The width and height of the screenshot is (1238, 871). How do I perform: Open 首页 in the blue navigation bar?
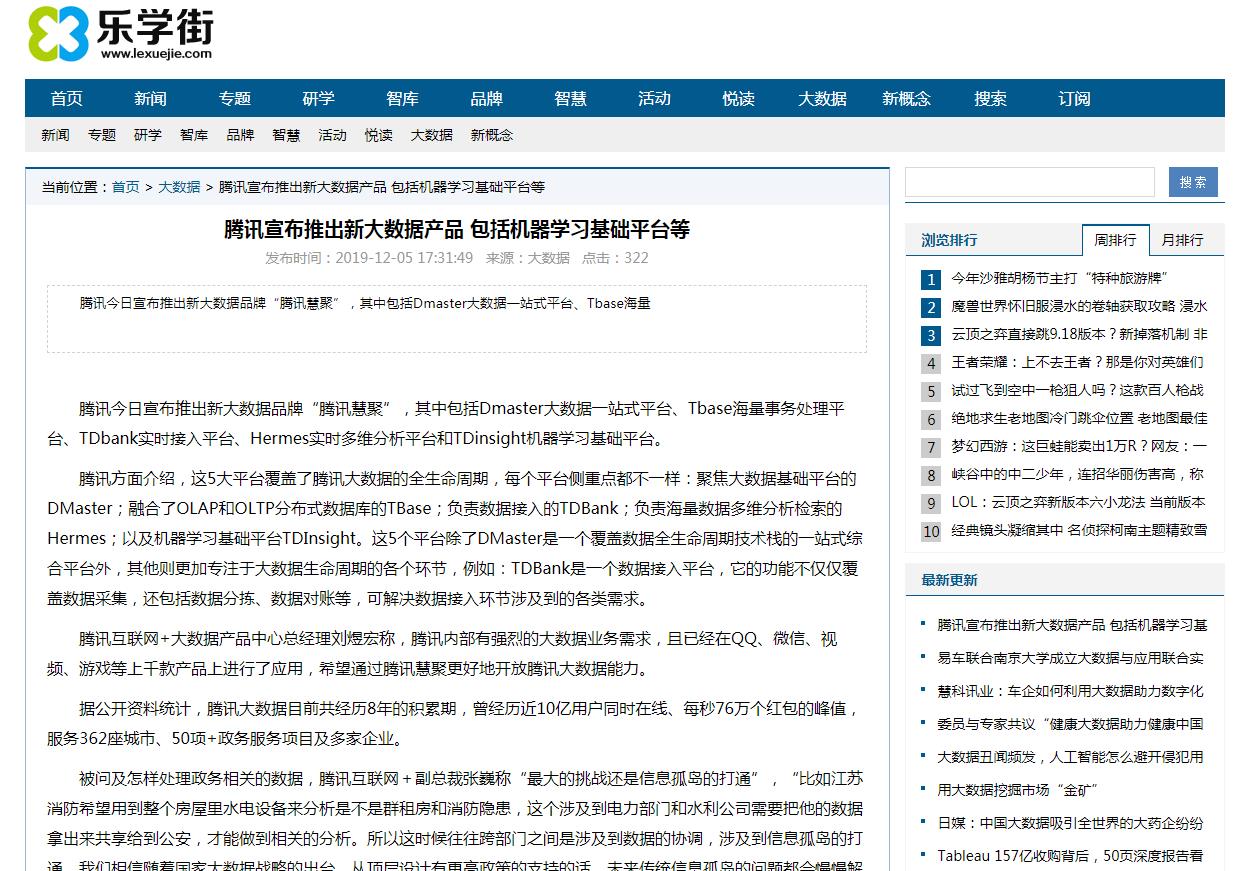coord(67,99)
